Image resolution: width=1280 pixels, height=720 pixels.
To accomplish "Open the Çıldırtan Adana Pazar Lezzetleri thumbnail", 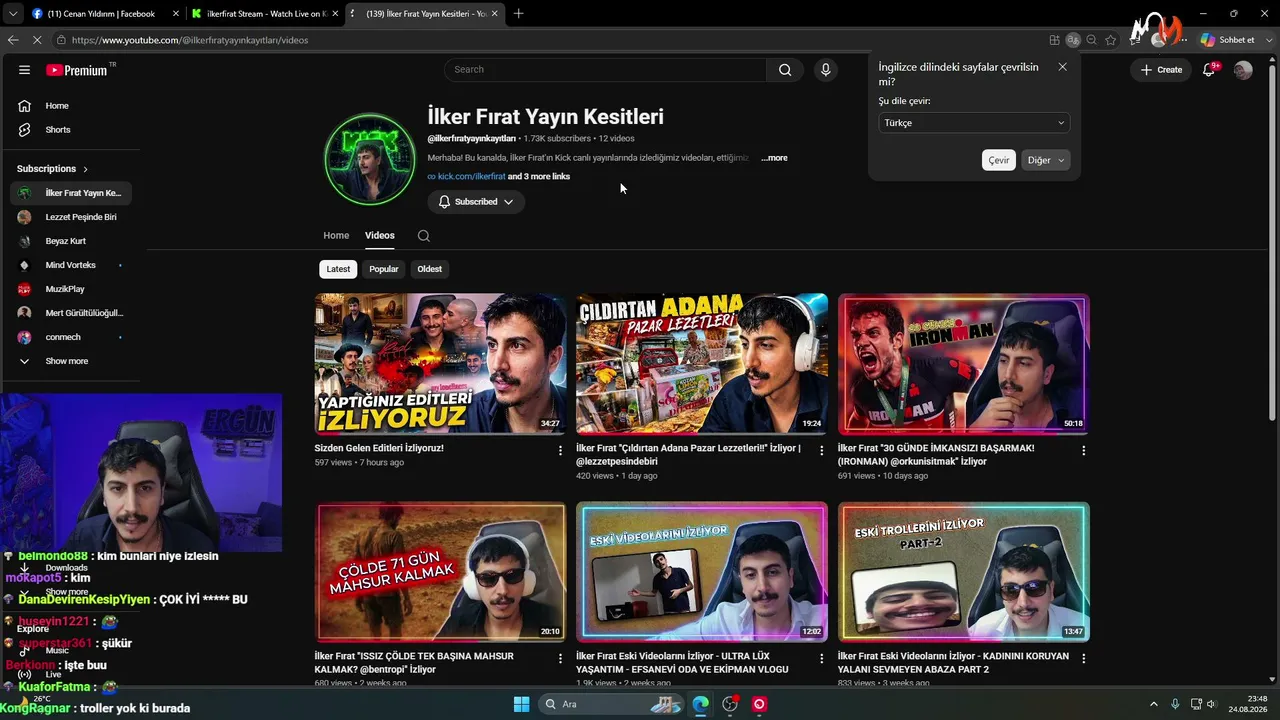I will pyautogui.click(x=702, y=364).
